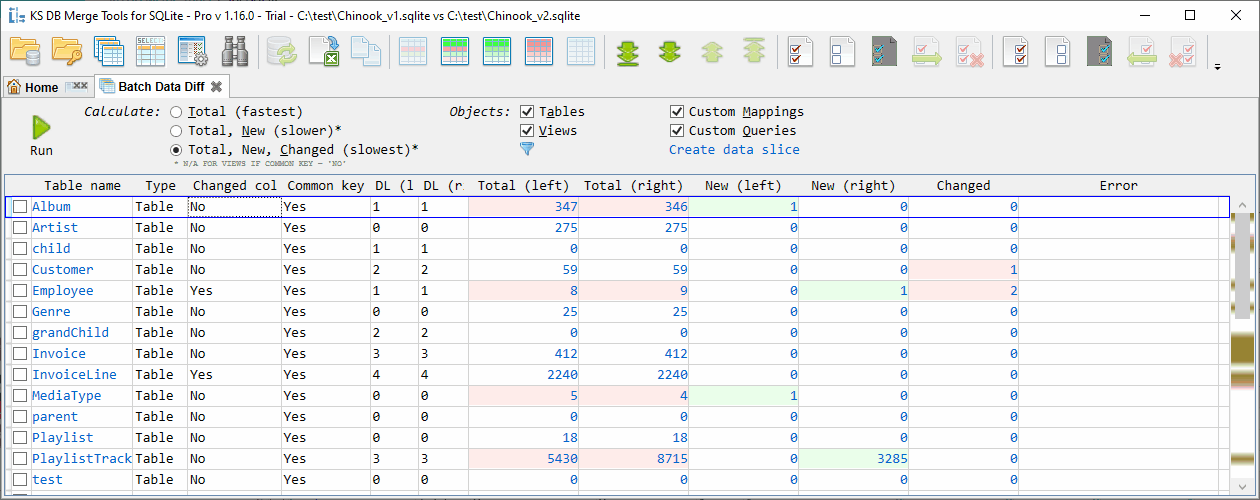Screen dimensions: 1260x500
Task: Check the Album row checkbox
Action: (x=20, y=207)
